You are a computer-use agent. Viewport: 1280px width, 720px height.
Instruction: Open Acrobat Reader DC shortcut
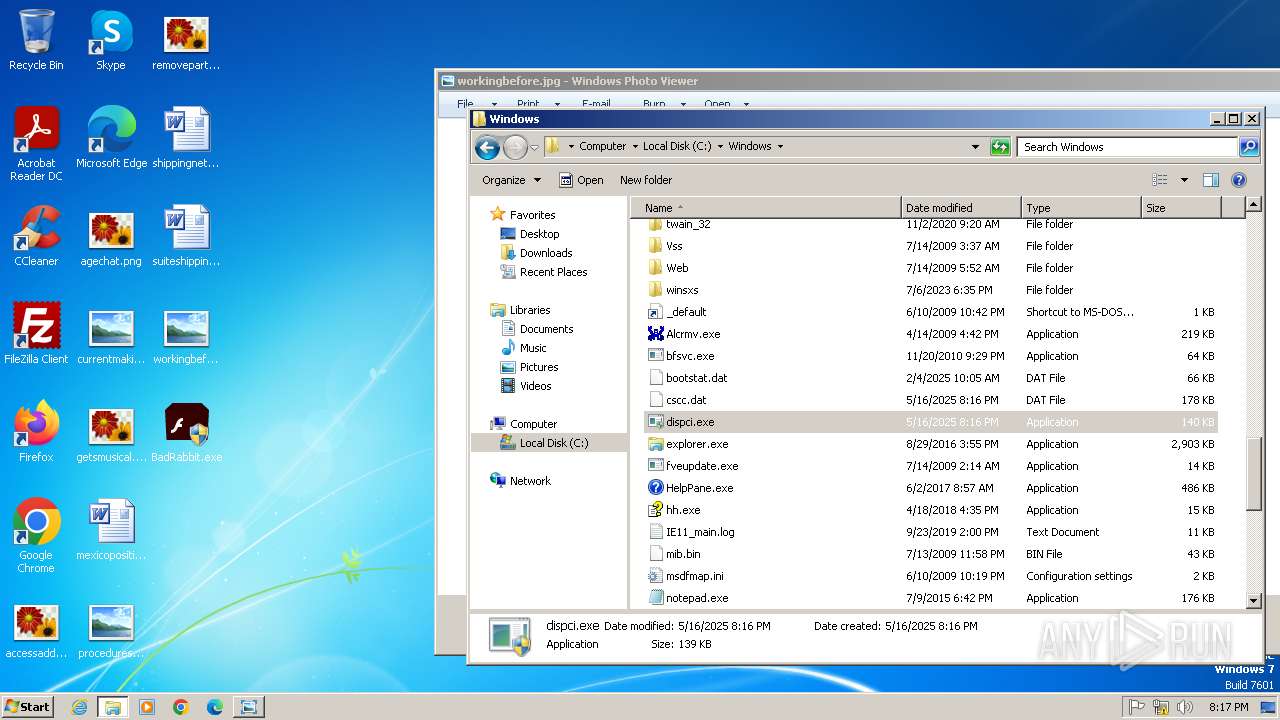[36, 143]
